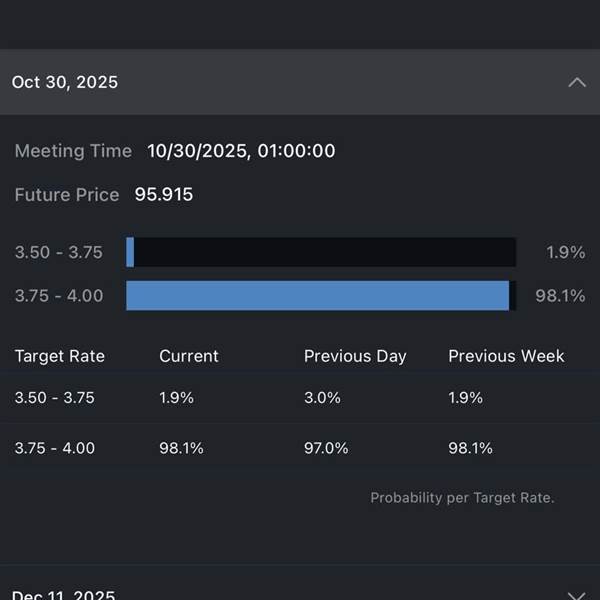Collapse the Oct 30, 2025 section chevron

576,82
